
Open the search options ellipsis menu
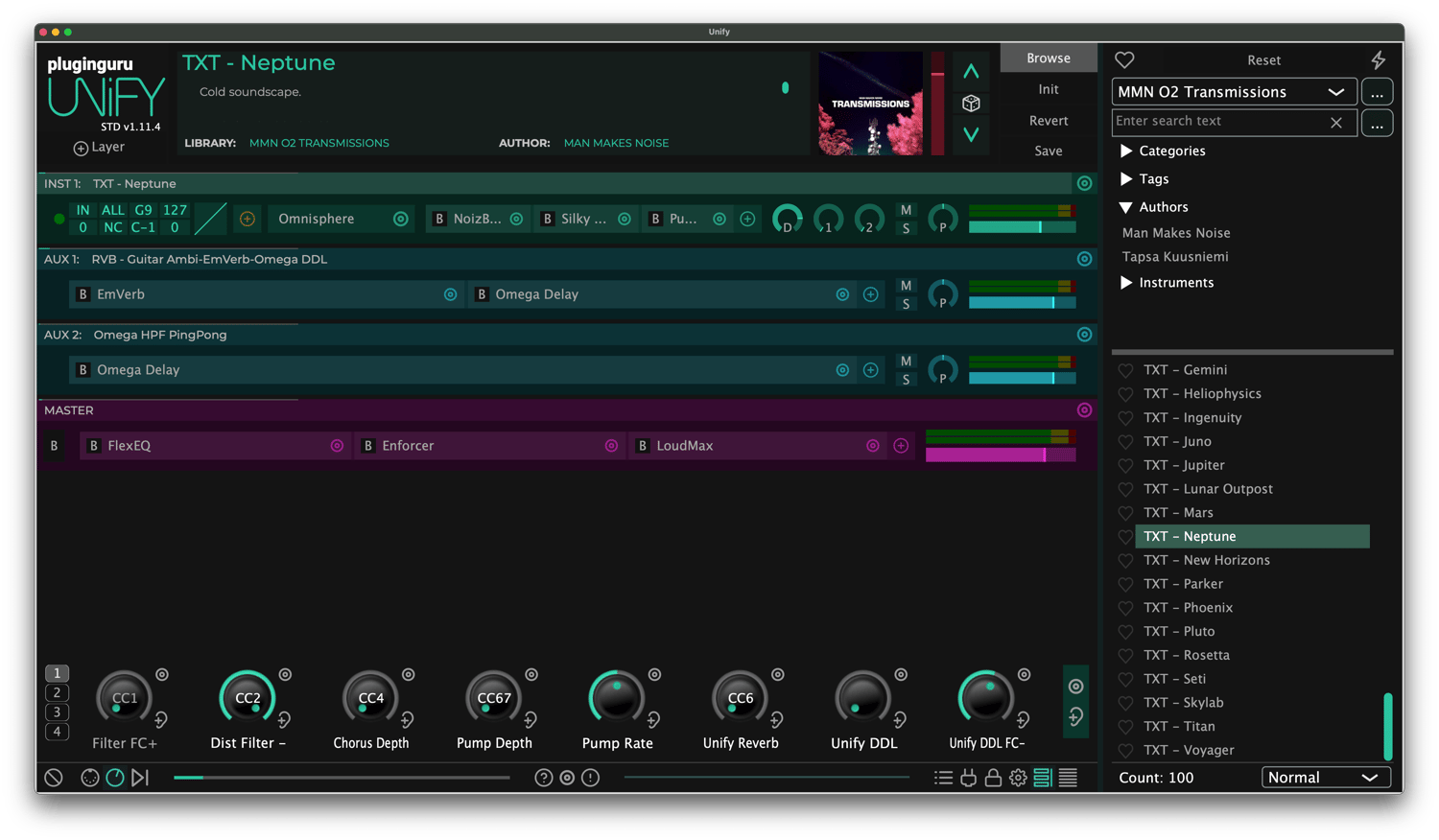tap(1377, 124)
